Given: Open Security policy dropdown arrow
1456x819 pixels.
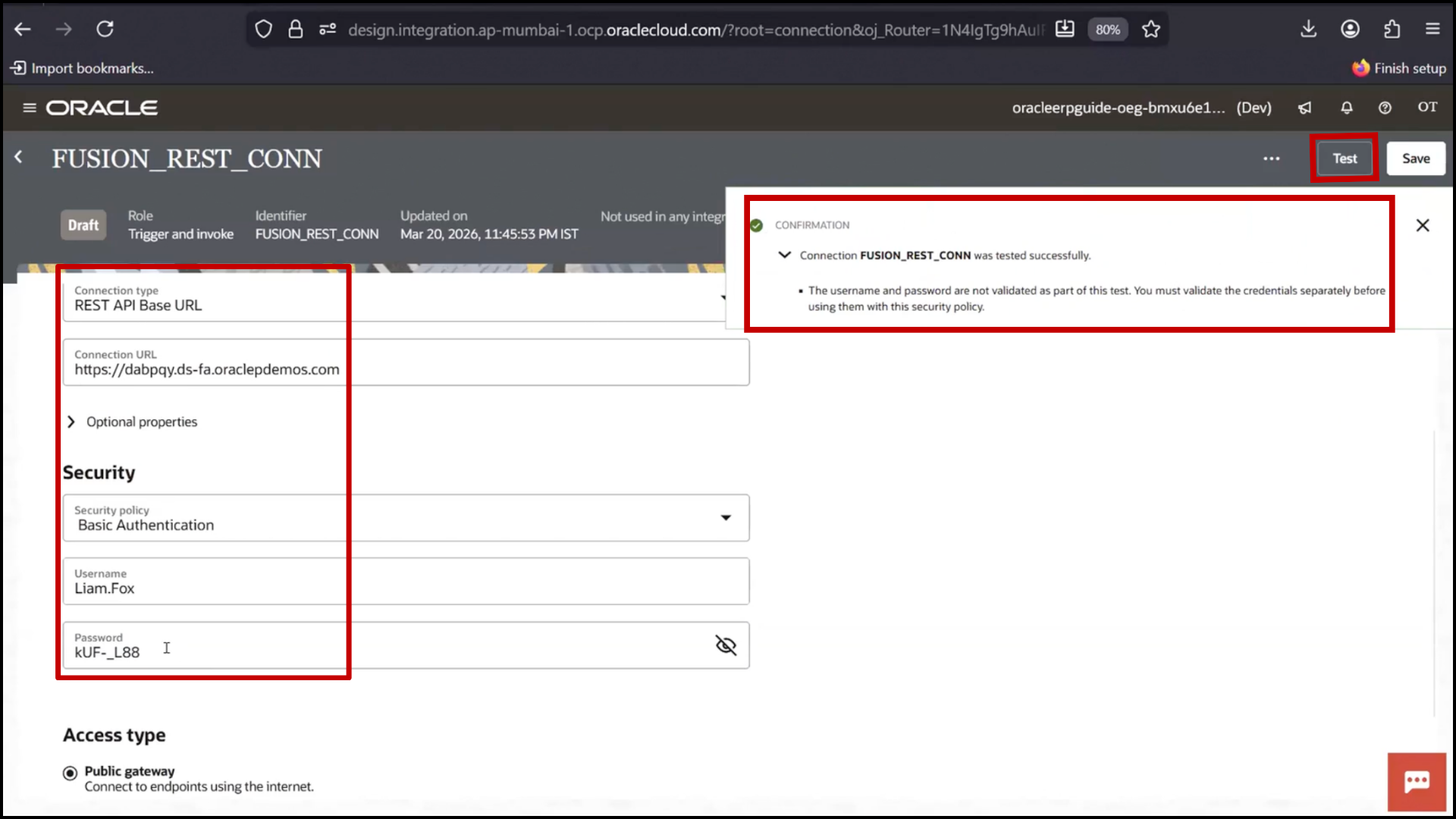Looking at the screenshot, I should click(x=726, y=518).
